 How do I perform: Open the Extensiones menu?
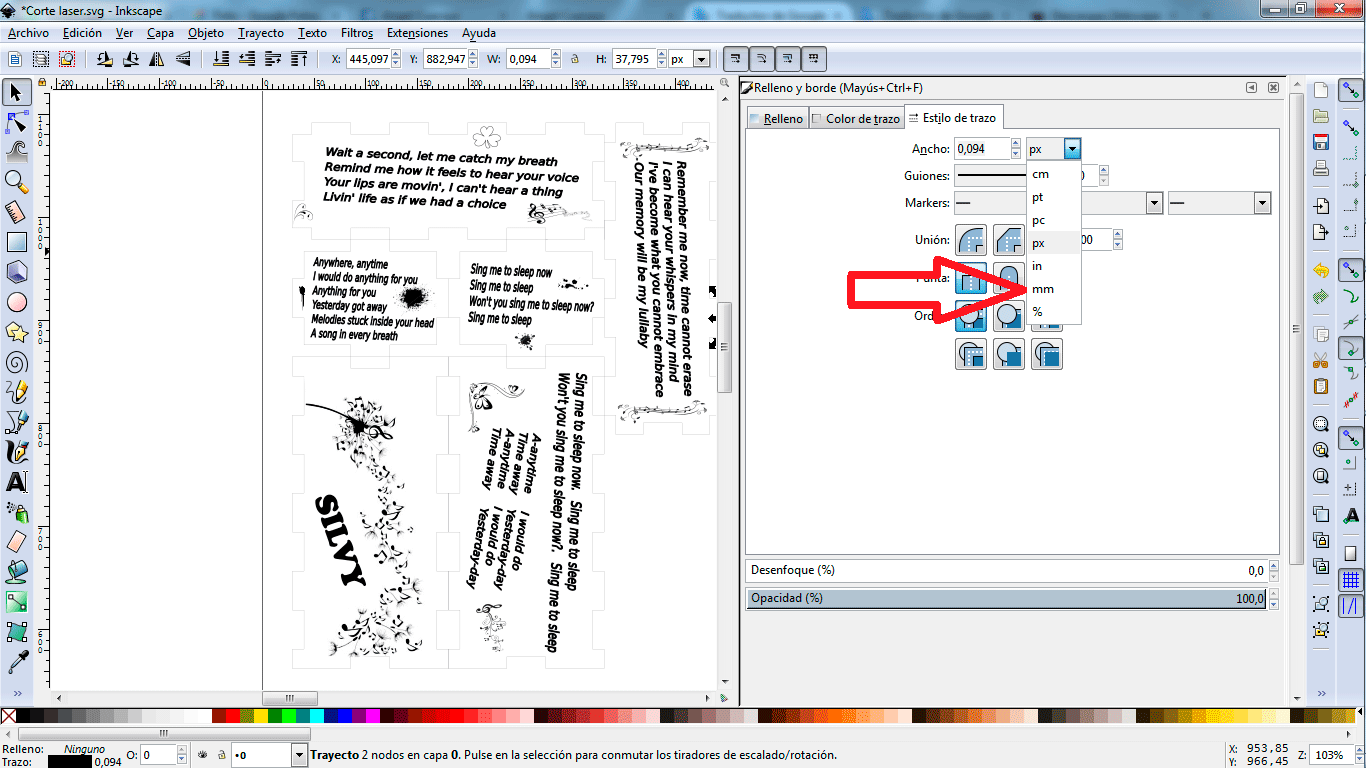418,32
